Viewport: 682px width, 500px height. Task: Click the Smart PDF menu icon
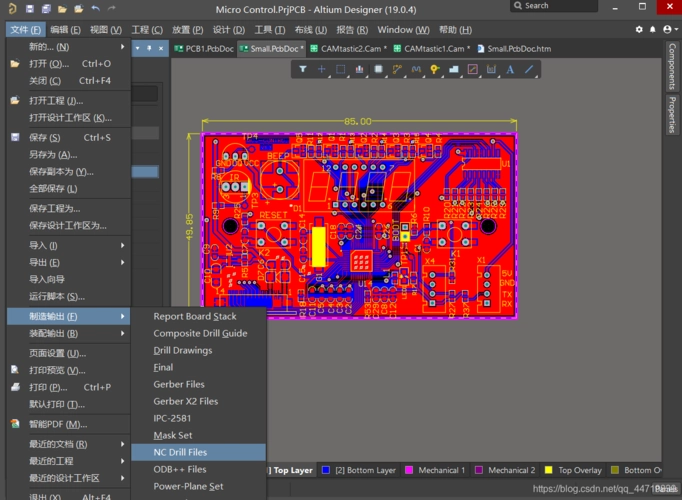15,424
